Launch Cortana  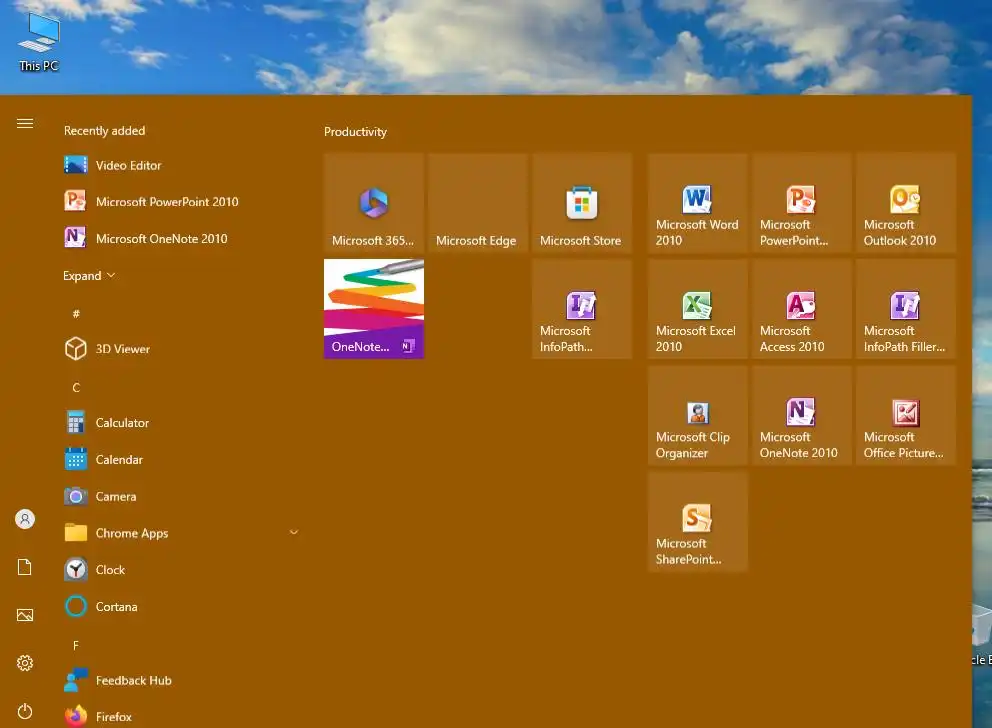[x=182, y=607]
